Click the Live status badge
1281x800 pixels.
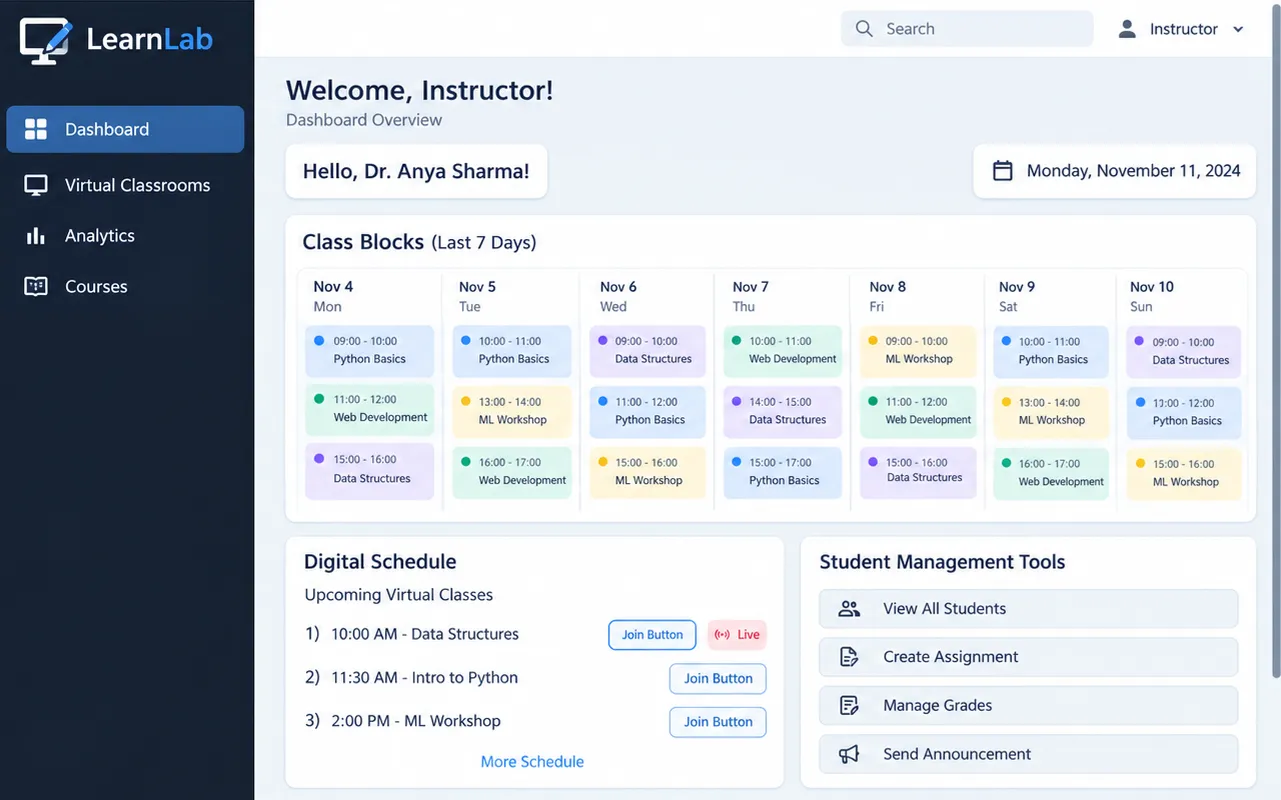737,635
